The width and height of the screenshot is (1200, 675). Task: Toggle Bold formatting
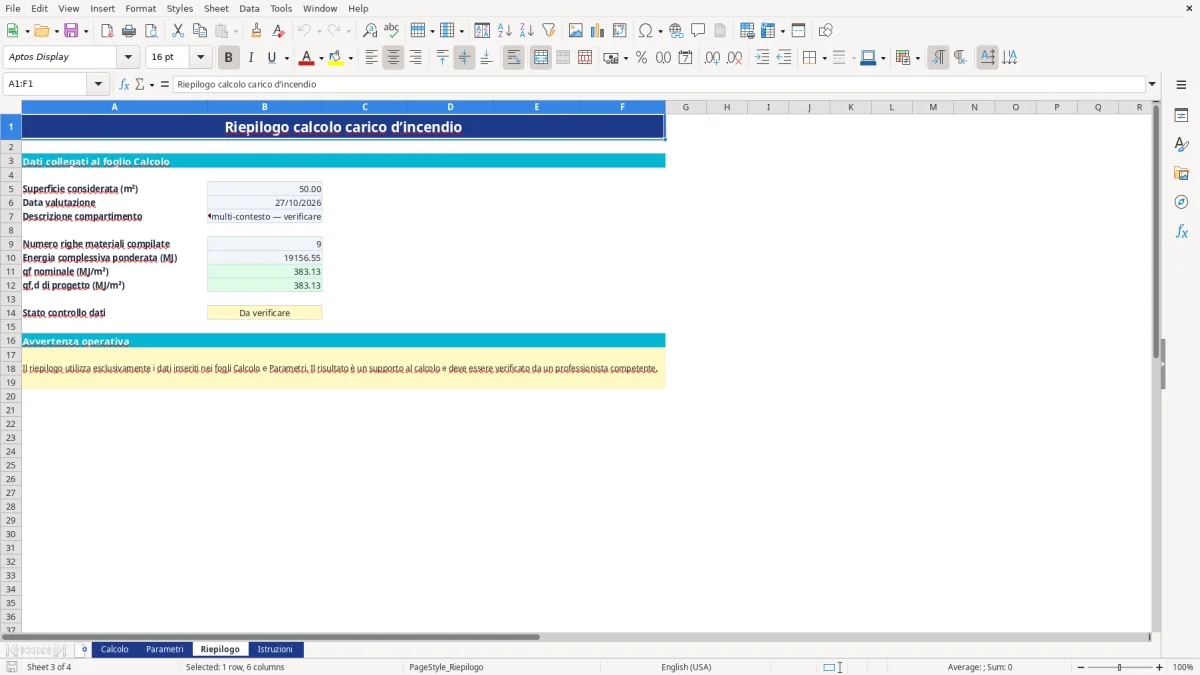point(229,58)
